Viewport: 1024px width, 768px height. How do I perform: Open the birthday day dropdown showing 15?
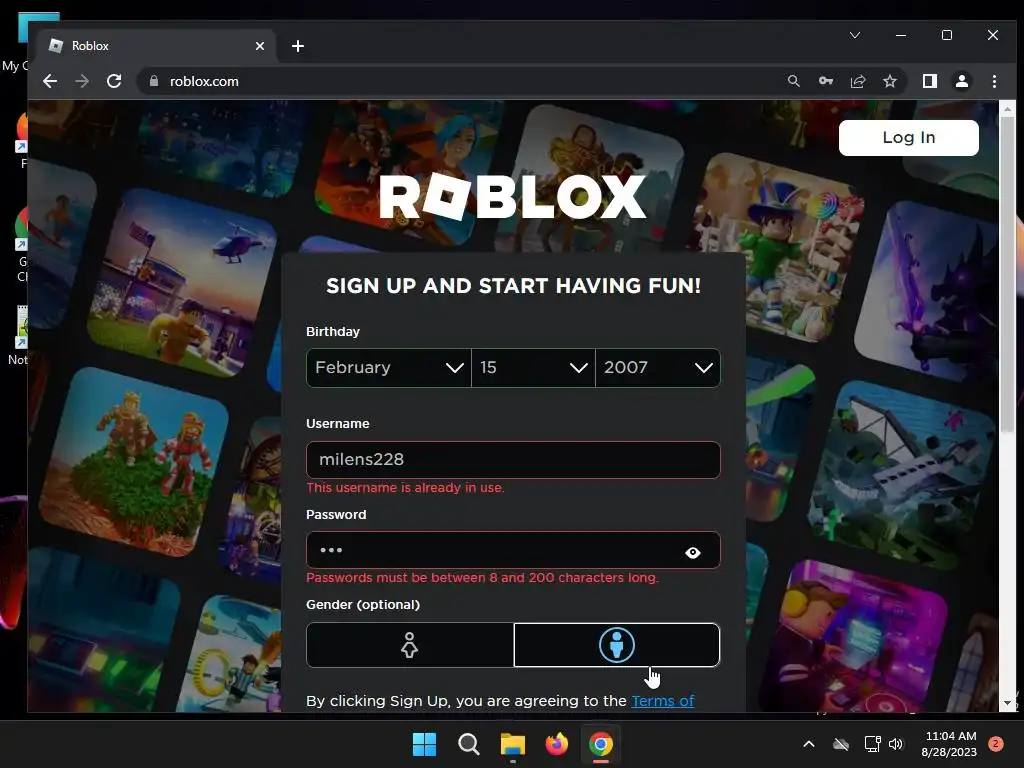[x=533, y=368]
